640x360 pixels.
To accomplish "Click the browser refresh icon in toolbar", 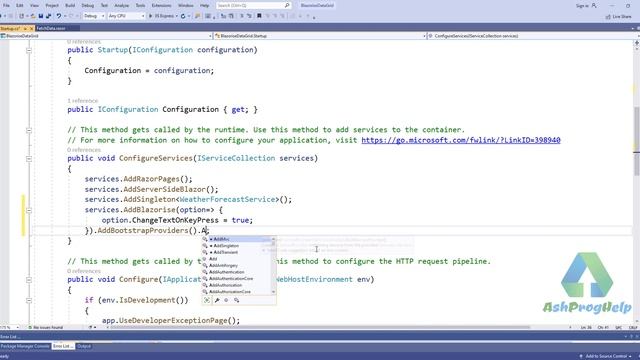I will pos(183,16).
